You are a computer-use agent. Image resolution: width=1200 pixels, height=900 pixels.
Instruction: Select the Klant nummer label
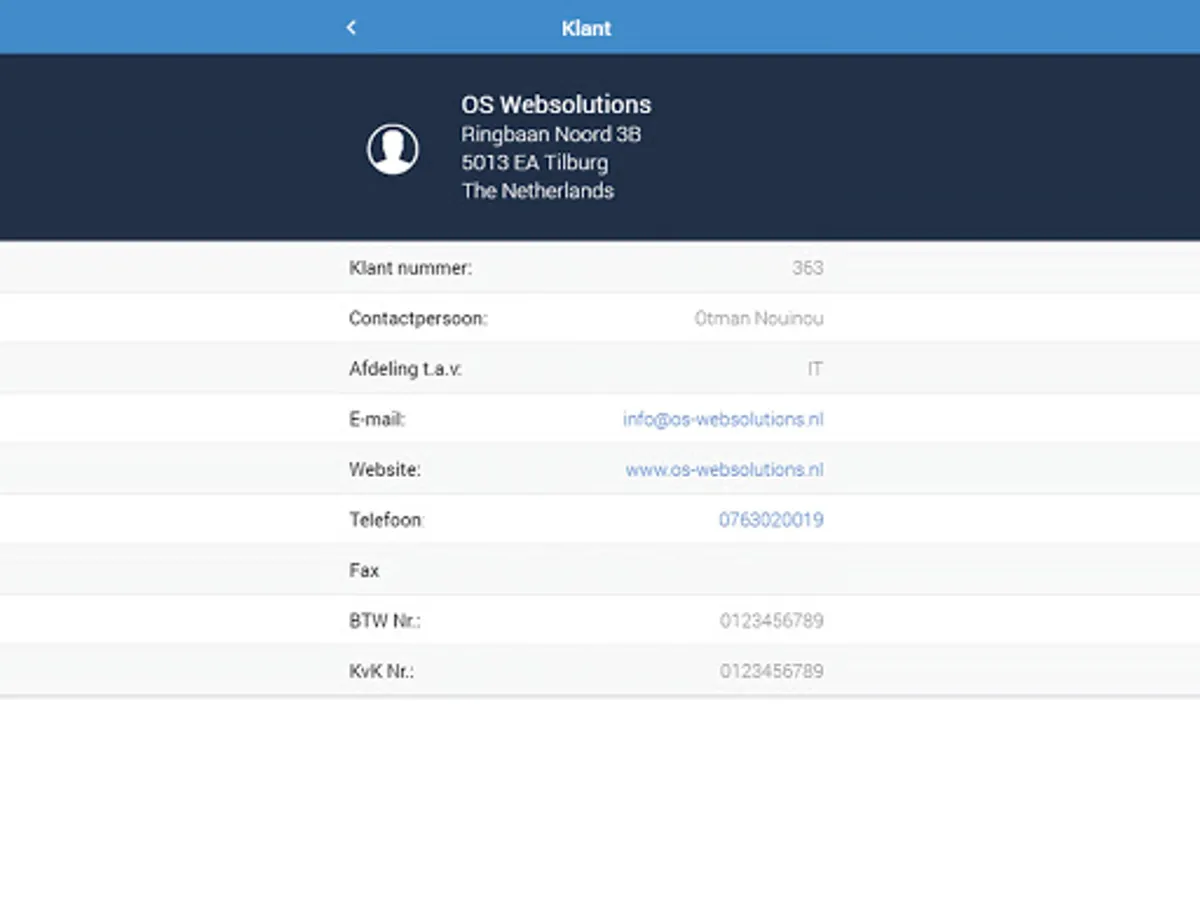pos(410,268)
